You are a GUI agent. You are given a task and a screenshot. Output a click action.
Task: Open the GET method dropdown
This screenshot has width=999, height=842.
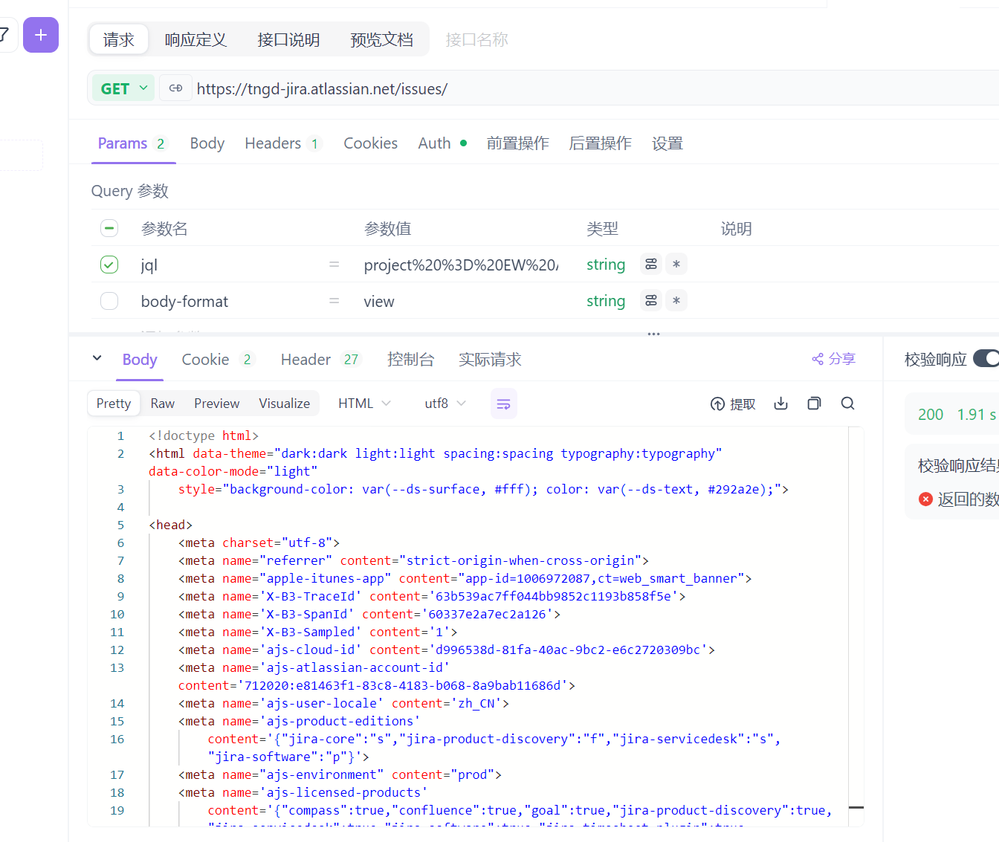[x=124, y=89]
